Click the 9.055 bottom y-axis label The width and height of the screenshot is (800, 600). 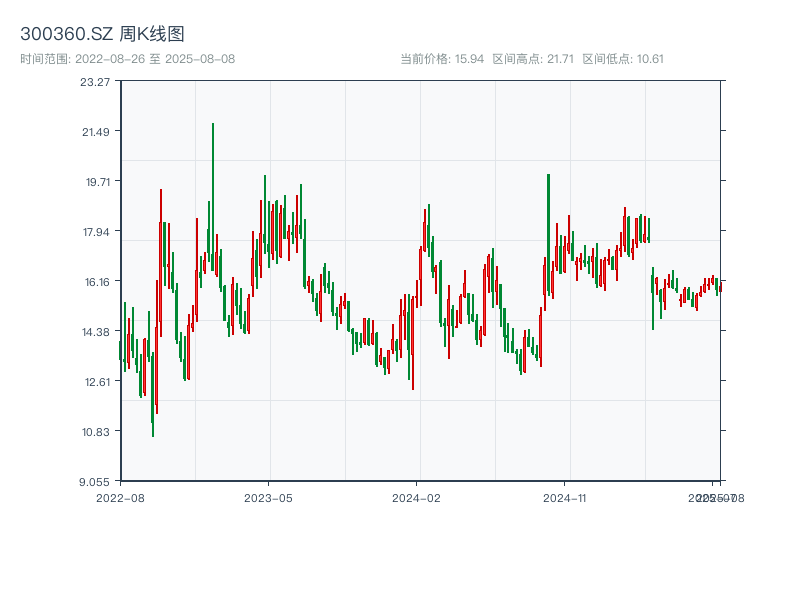pos(96,482)
